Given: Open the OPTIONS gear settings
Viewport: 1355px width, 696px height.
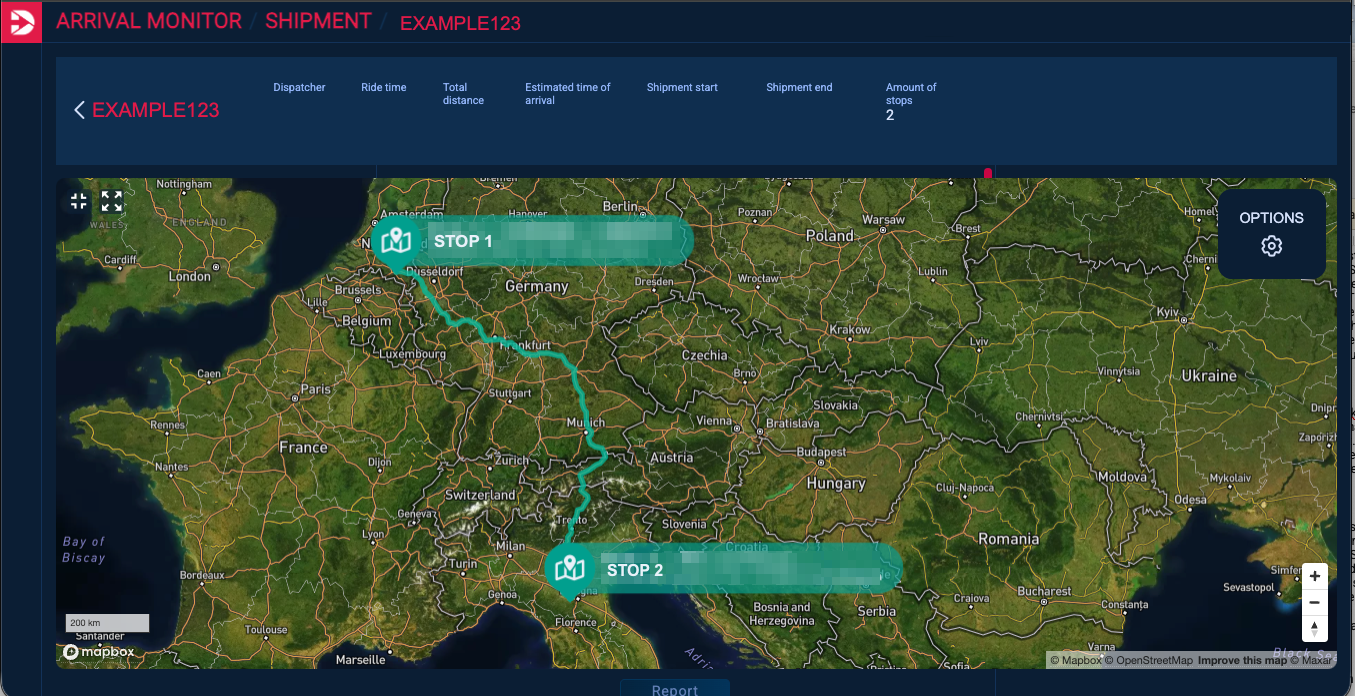Looking at the screenshot, I should [x=1270, y=245].
